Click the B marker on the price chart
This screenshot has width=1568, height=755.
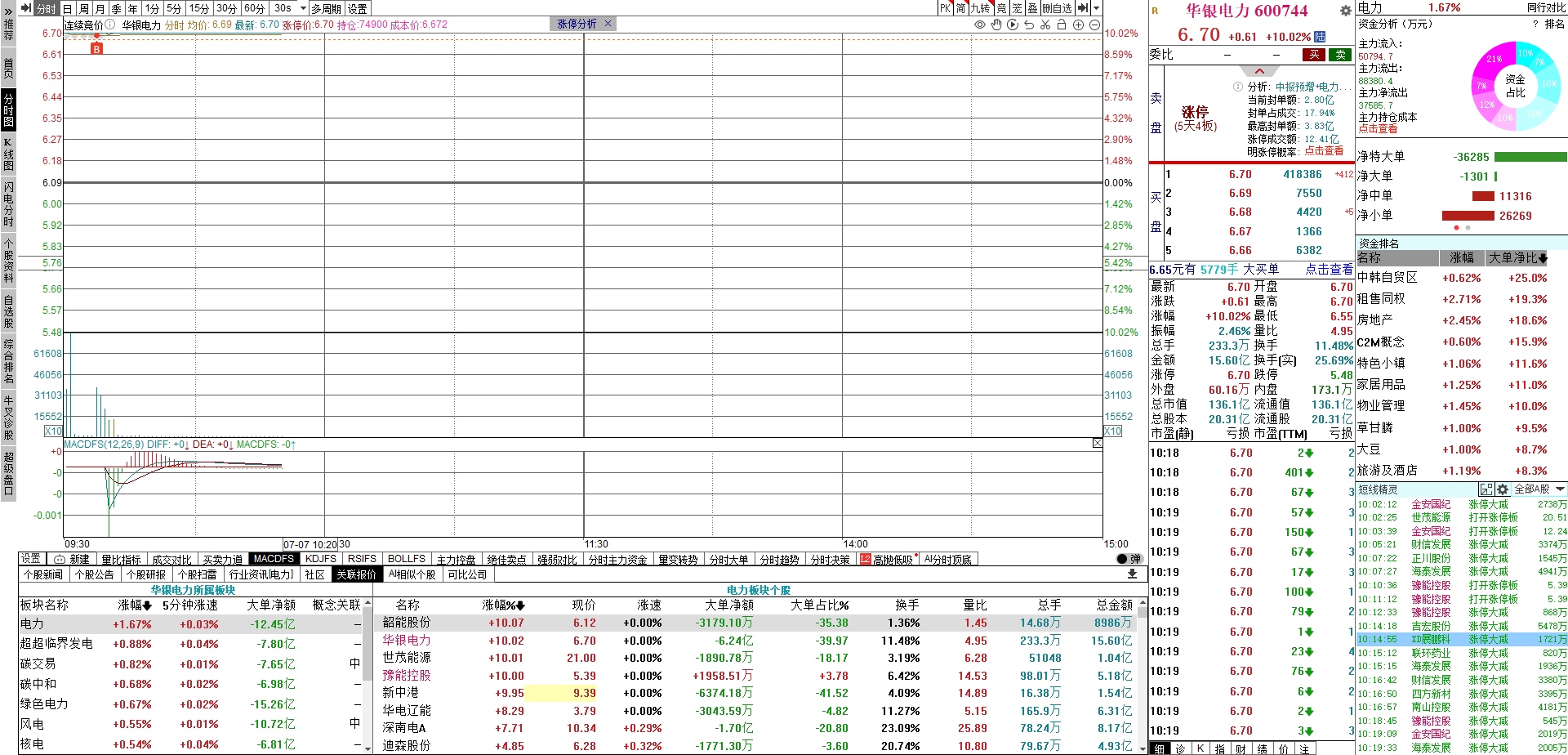pyautogui.click(x=96, y=49)
